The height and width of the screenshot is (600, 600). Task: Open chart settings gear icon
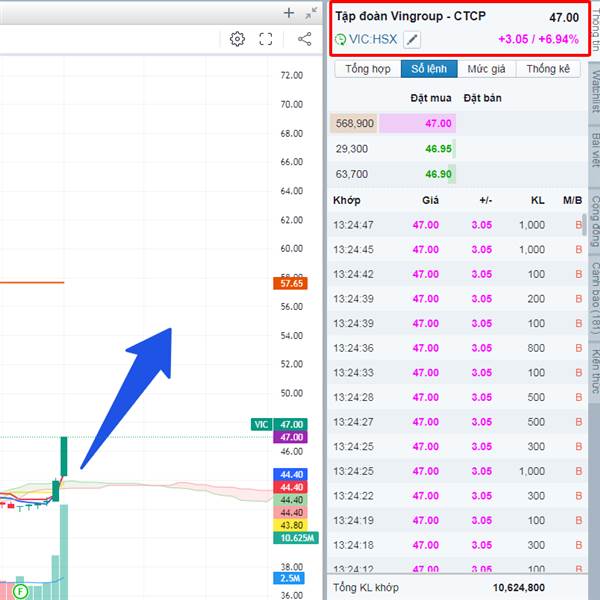click(237, 39)
